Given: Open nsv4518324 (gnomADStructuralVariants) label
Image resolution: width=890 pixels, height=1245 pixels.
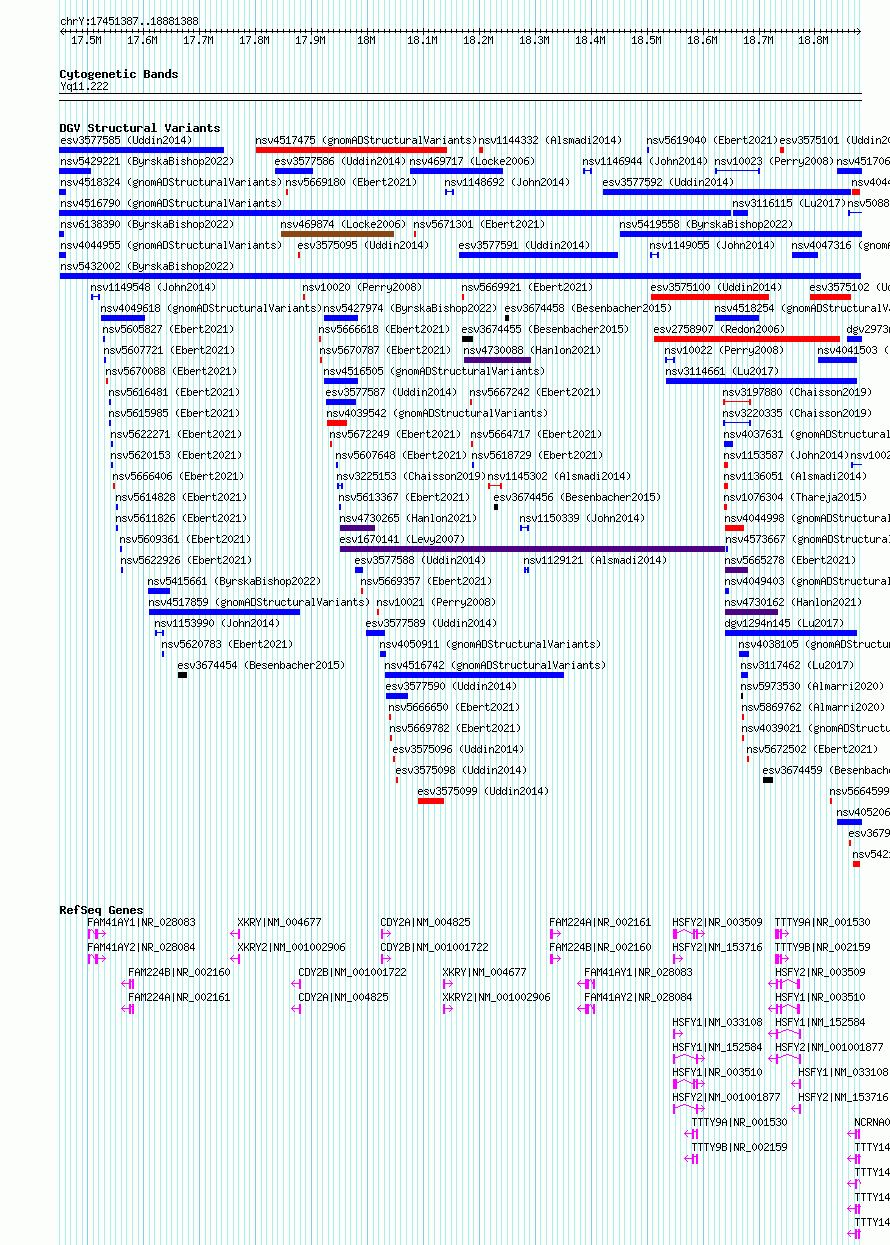Looking at the screenshot, I should (171, 182).
